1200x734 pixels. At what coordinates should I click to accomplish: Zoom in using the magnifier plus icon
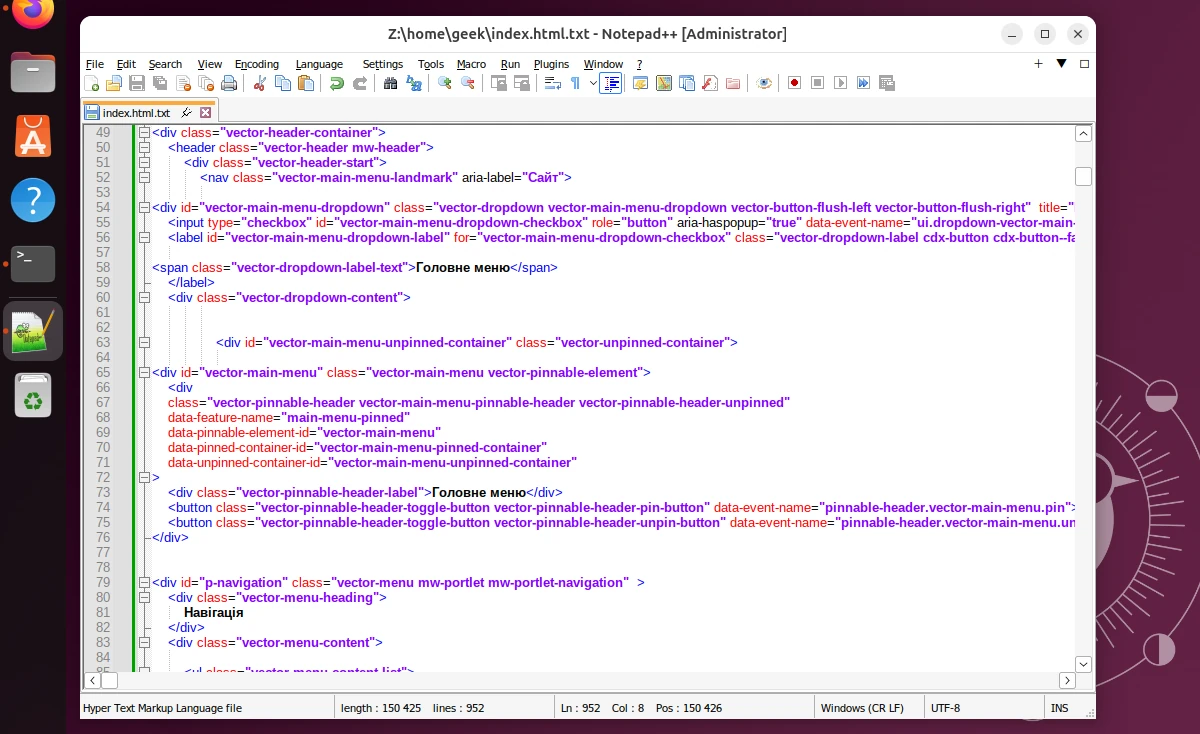click(x=445, y=83)
